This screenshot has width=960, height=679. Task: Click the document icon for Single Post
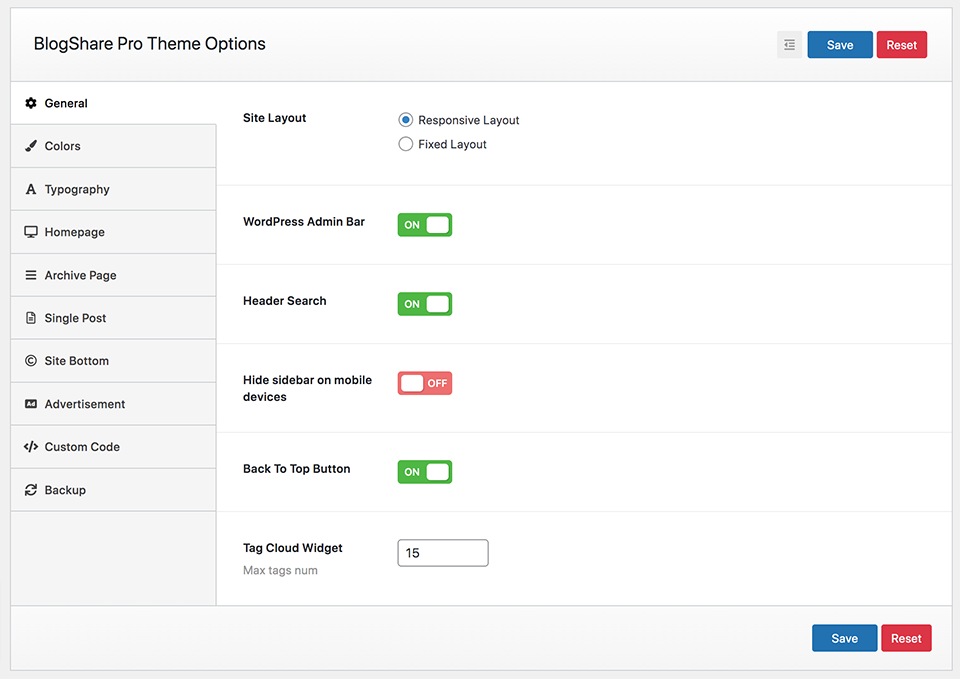(x=31, y=318)
